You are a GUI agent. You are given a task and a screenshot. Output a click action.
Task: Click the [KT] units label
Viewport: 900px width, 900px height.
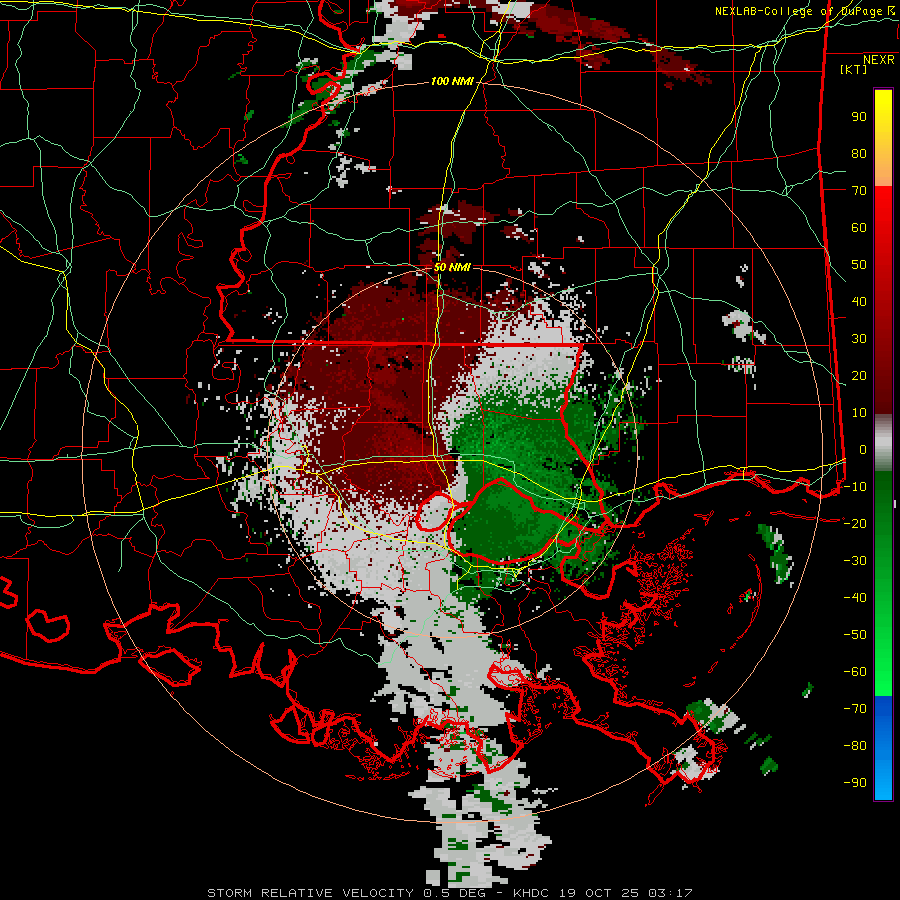[x=853, y=69]
